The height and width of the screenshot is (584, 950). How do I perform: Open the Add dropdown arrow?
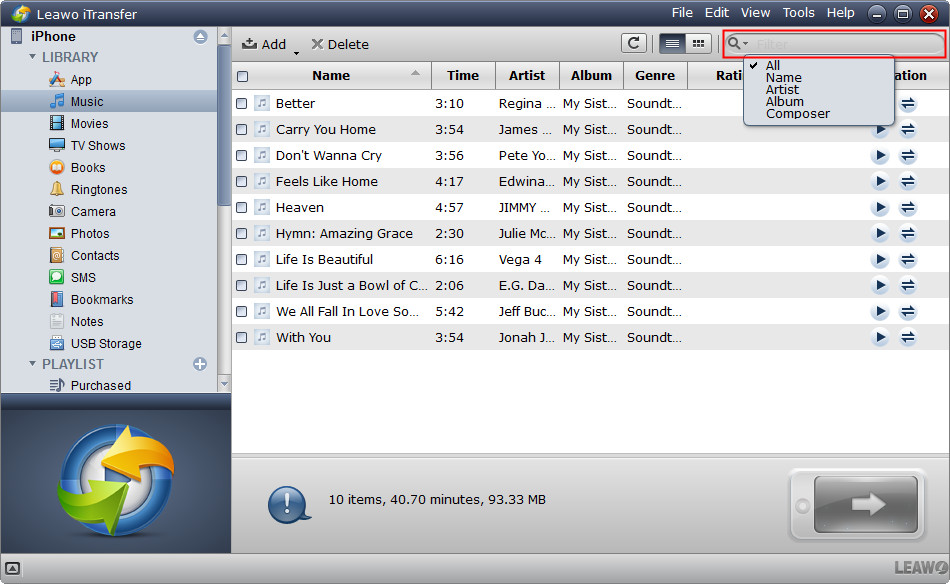point(296,53)
